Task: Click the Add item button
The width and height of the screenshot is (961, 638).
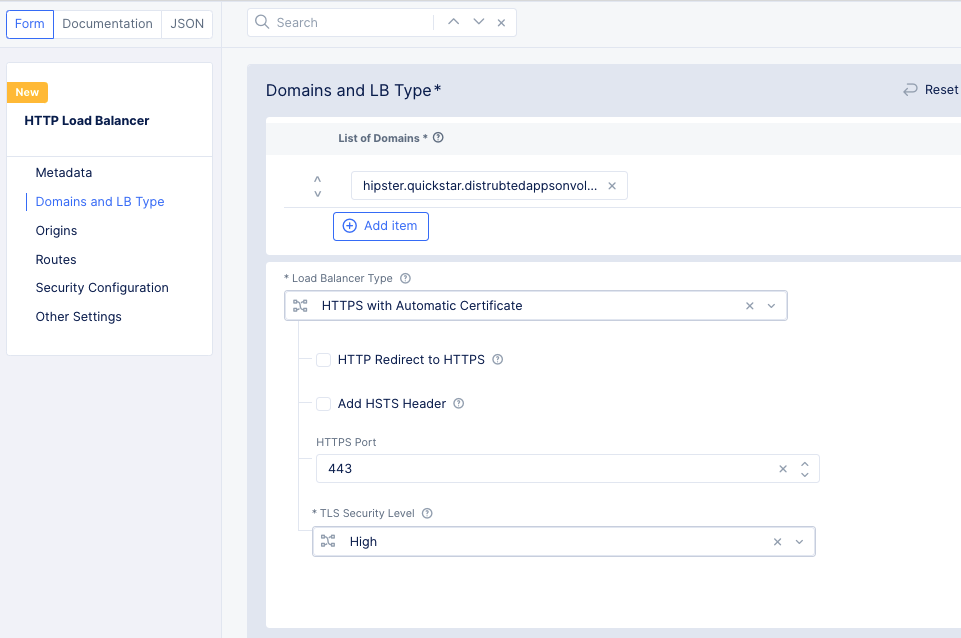Action: coord(380,226)
